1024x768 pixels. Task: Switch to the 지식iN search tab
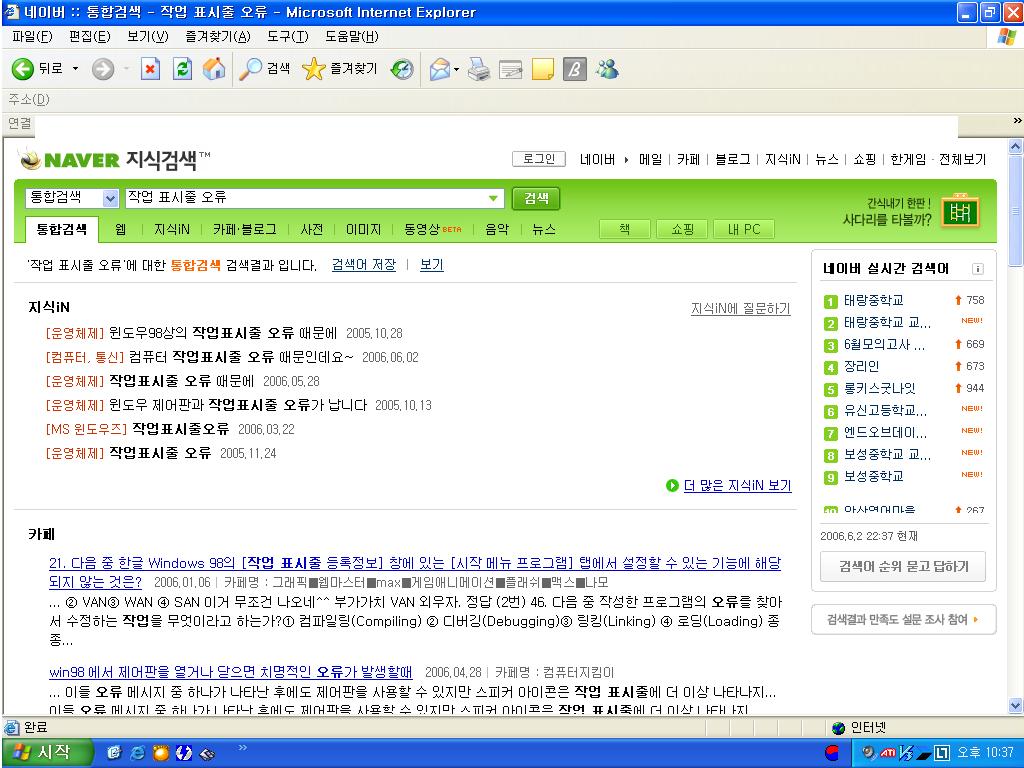[x=172, y=229]
